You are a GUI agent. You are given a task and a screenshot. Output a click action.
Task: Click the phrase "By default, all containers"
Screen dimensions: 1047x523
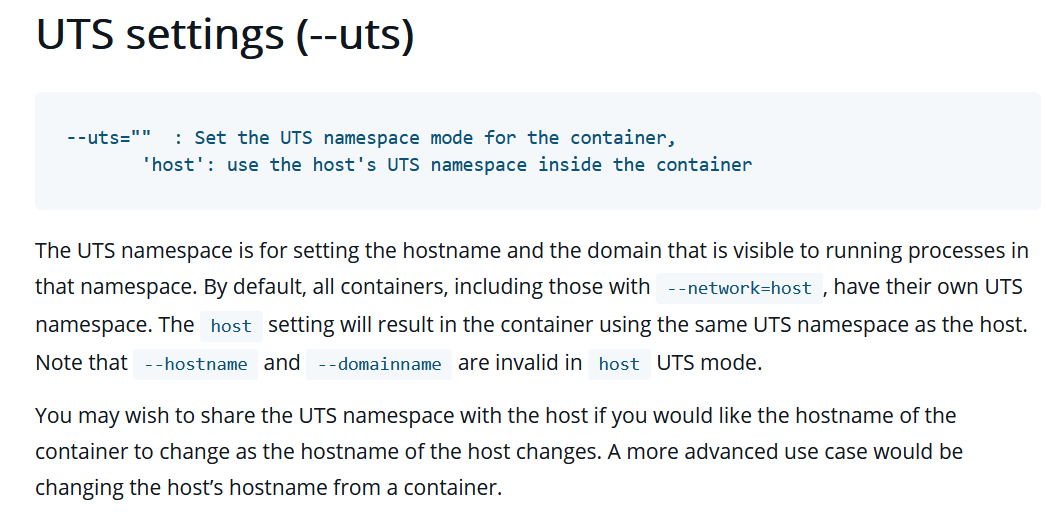tap(325, 287)
